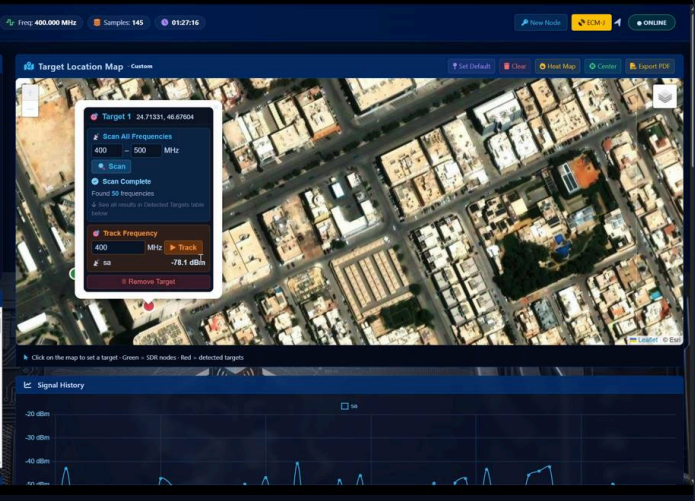This screenshot has height=501, width=695.
Task: Click the green SDR node marker on map
Action: [x=73, y=273]
